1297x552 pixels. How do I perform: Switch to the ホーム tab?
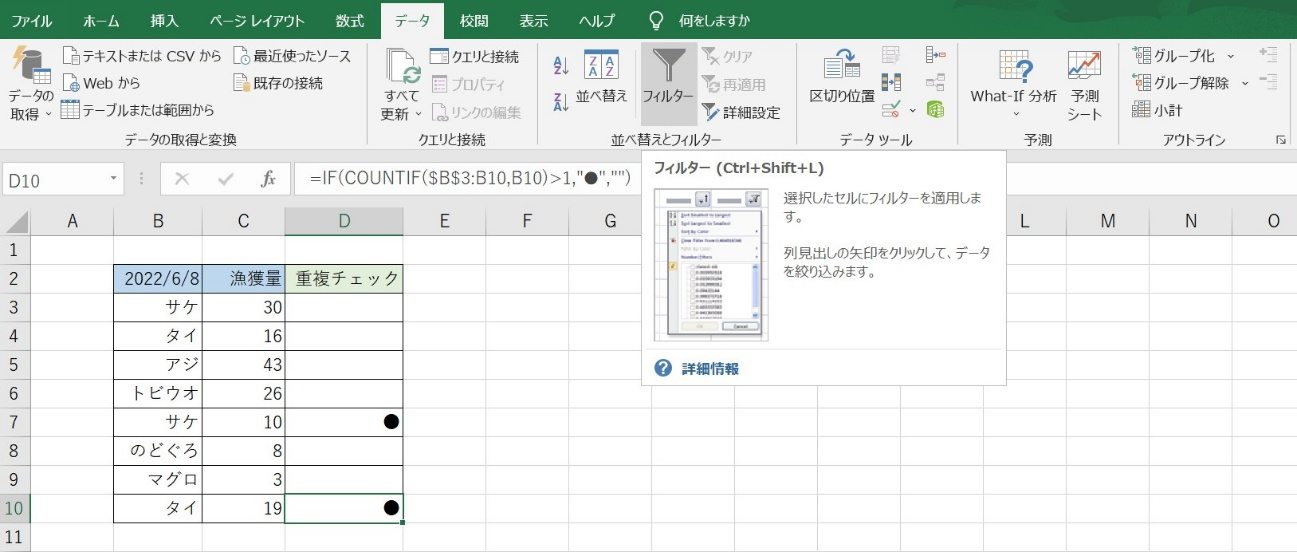[101, 20]
